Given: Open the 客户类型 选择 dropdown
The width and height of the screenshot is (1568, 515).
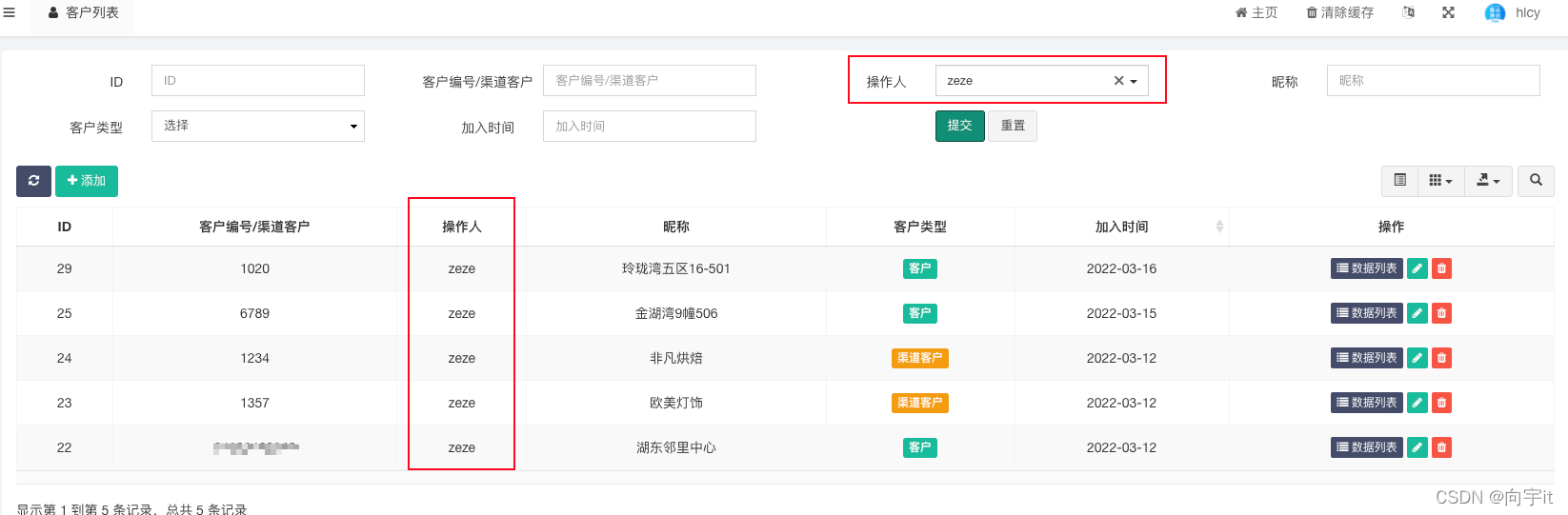Looking at the screenshot, I should [258, 126].
